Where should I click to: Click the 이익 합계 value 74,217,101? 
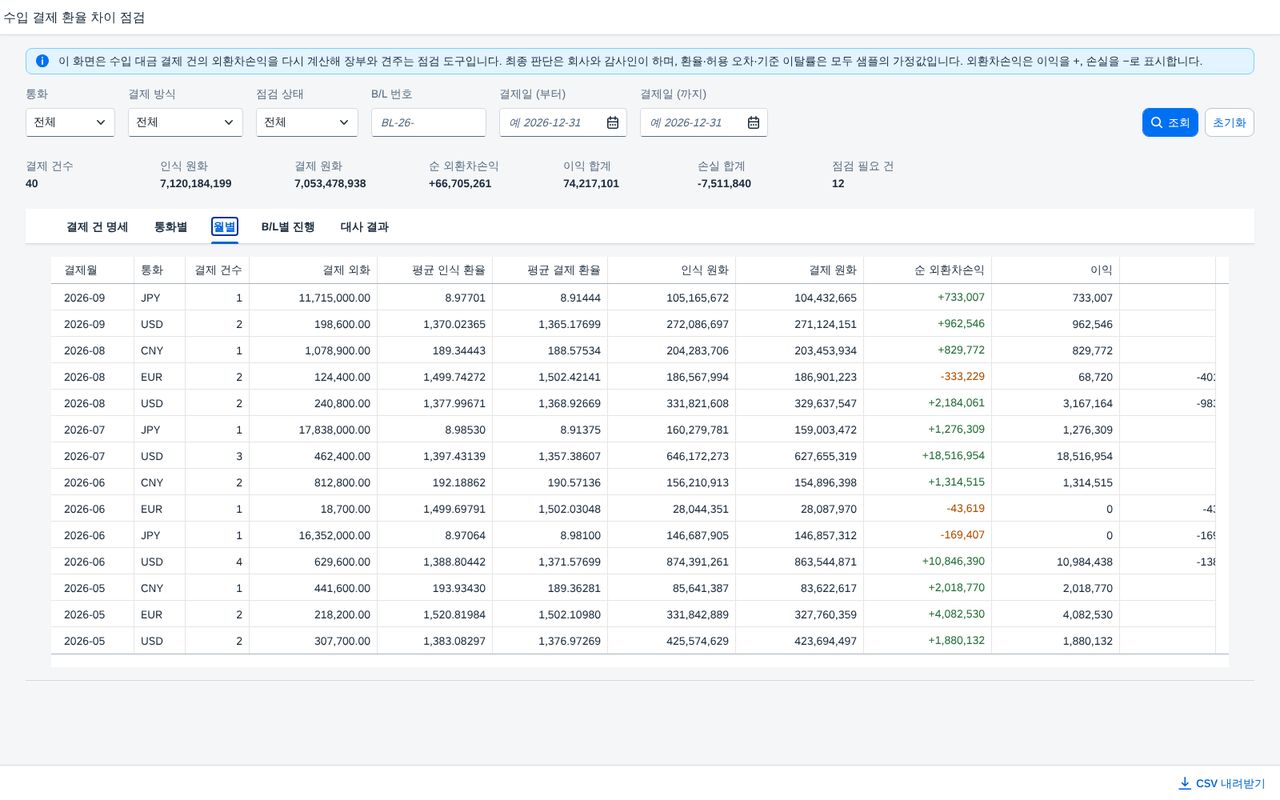coord(591,184)
